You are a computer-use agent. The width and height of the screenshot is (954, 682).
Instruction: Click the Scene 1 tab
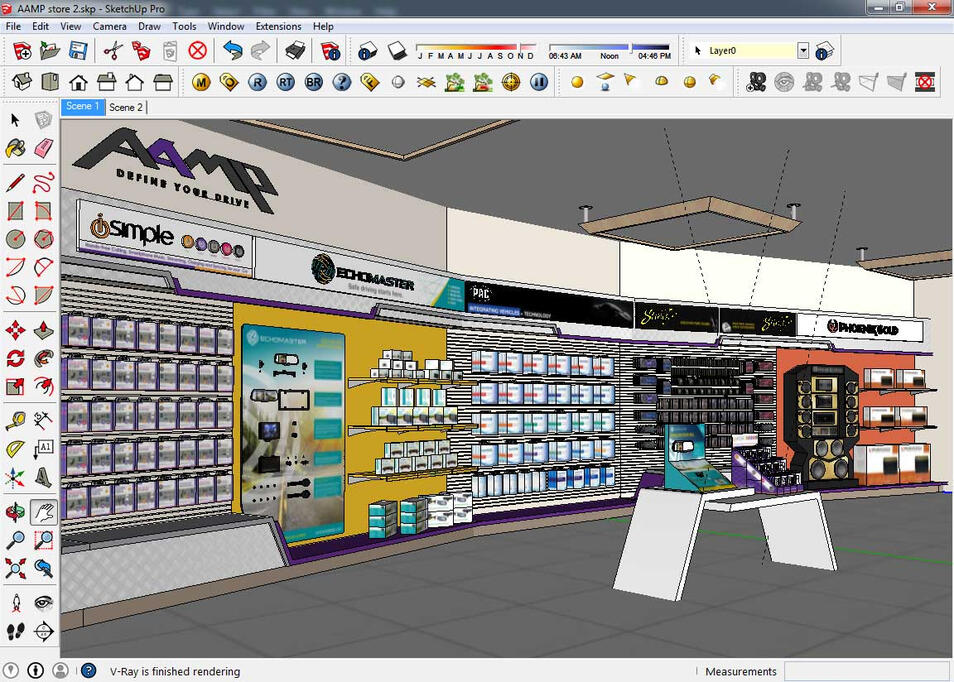pos(82,106)
